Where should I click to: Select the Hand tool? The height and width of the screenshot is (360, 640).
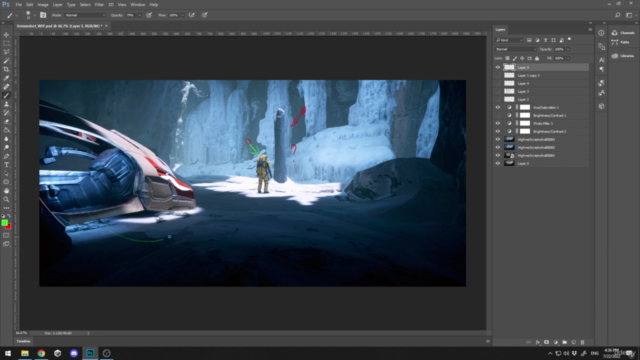[6, 191]
